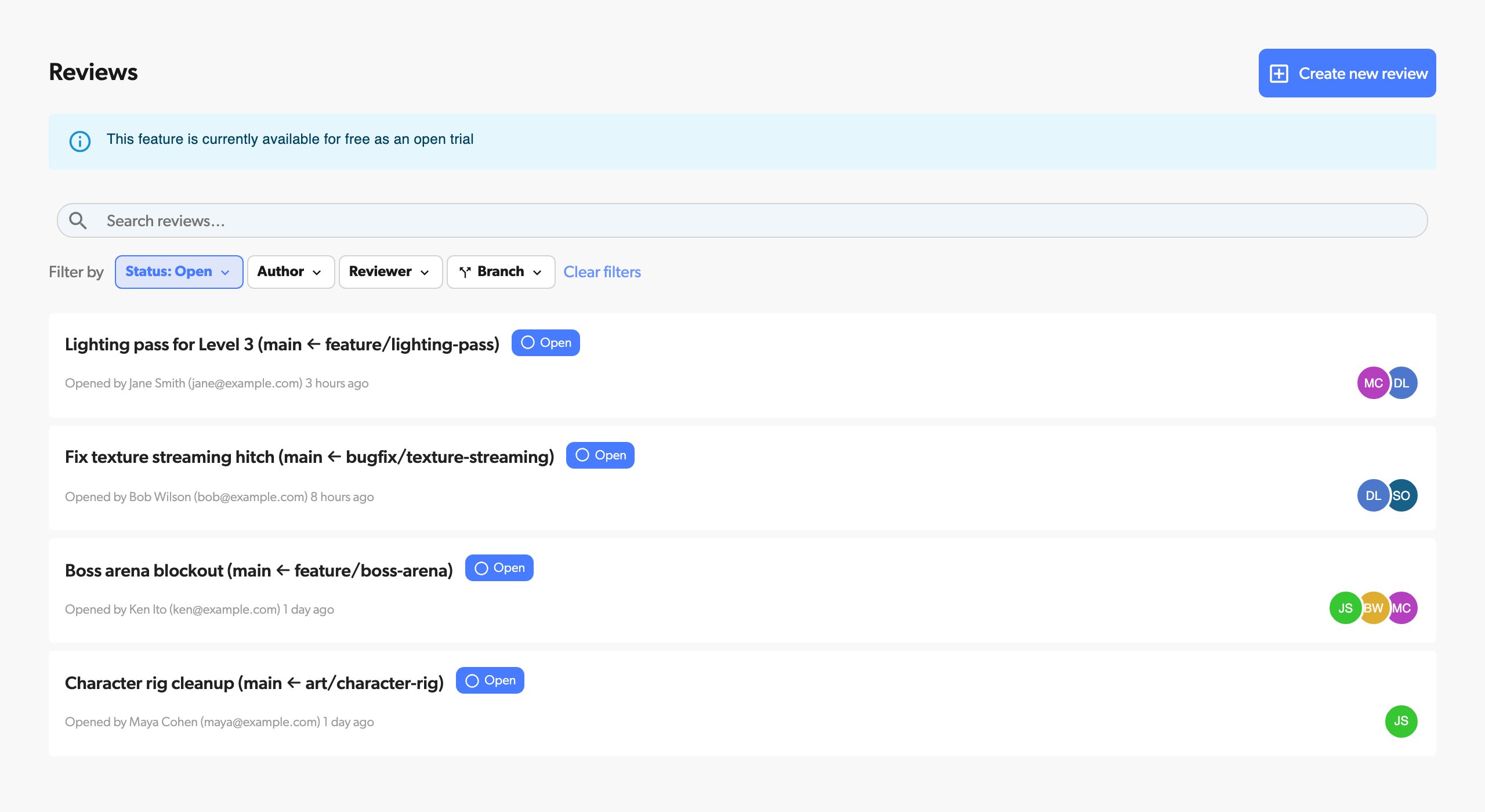
Task: Click 'Opened by Ken Ito' text line
Action: click(x=200, y=610)
